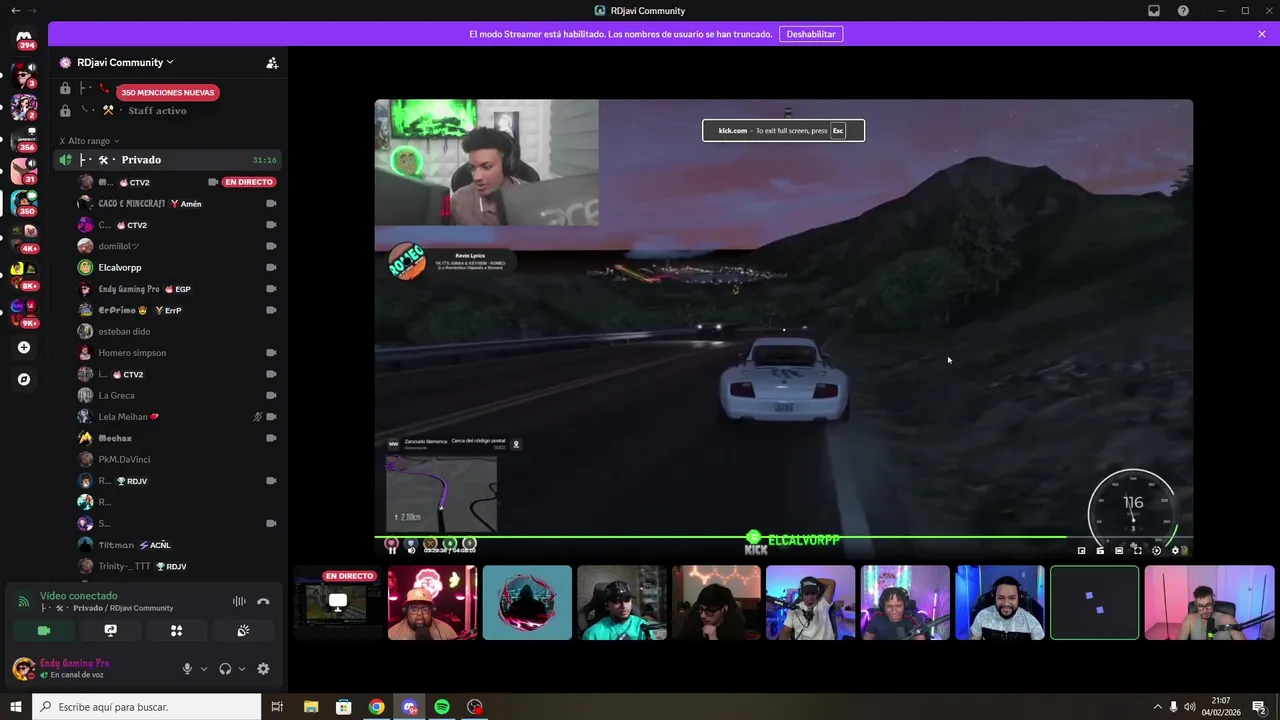1280x720 pixels.
Task: Open the EN DIRECTO stream thumbnail tile
Action: coord(337,602)
